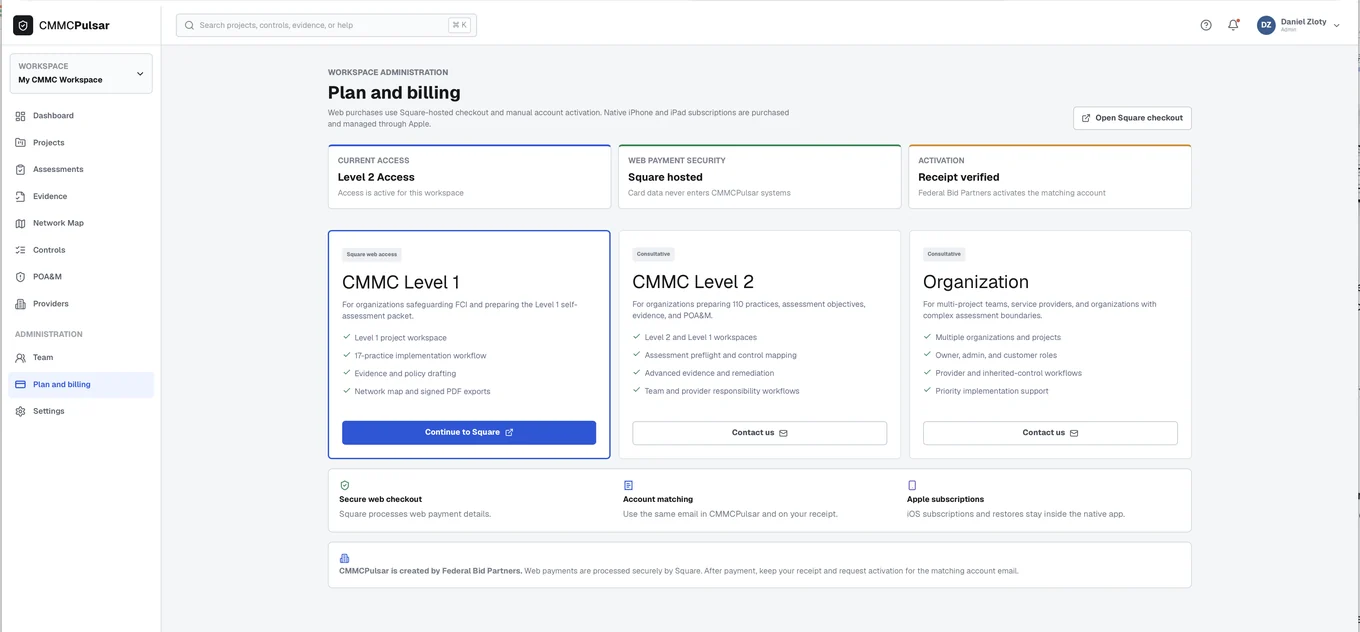Click 'Priority implementation support' feature text
This screenshot has width=1360, height=632.
click(992, 392)
